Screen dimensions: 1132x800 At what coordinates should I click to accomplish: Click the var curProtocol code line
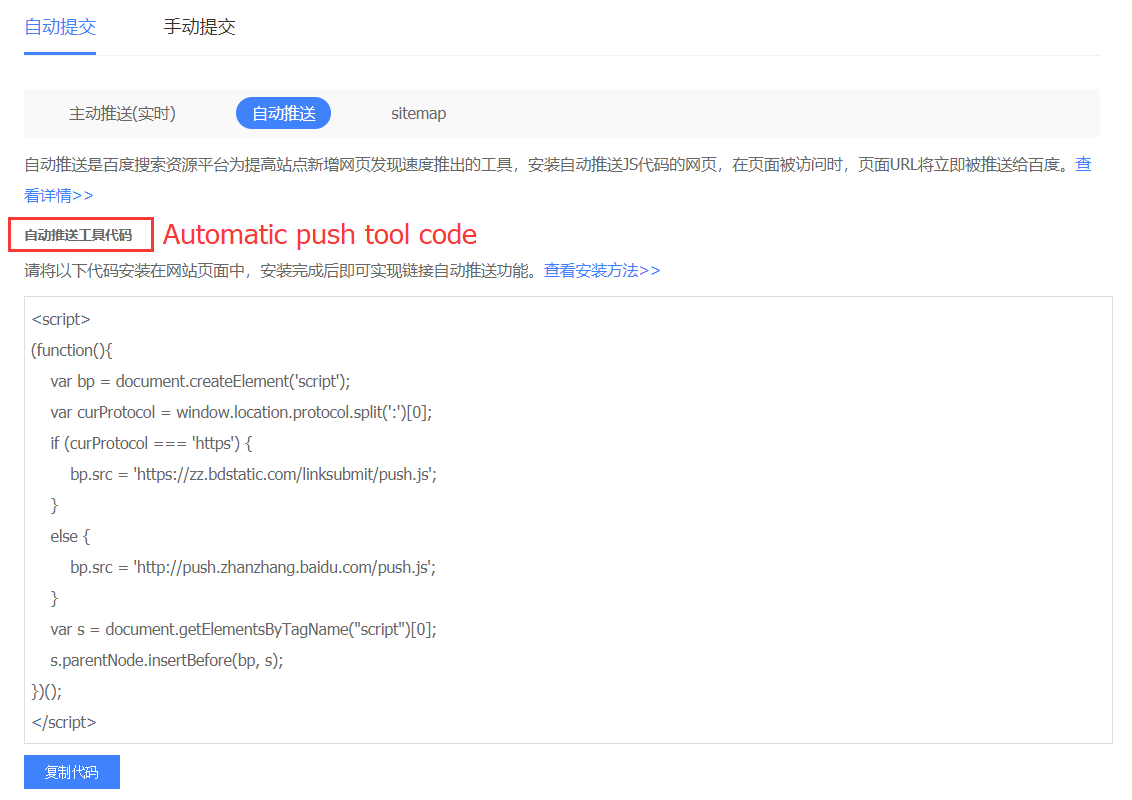[x=241, y=412]
